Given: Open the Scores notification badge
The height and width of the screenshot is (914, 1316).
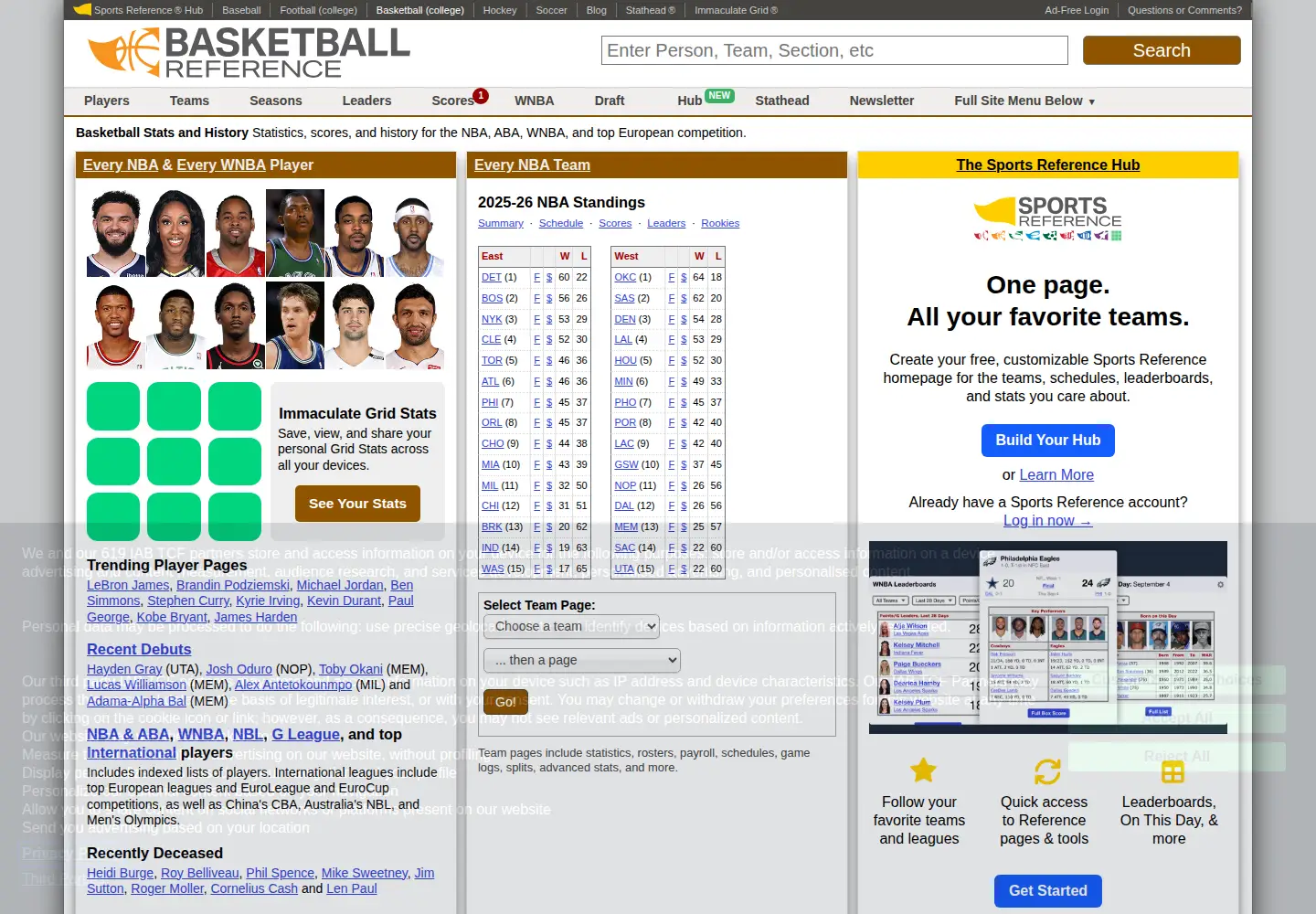Looking at the screenshot, I should [x=481, y=95].
